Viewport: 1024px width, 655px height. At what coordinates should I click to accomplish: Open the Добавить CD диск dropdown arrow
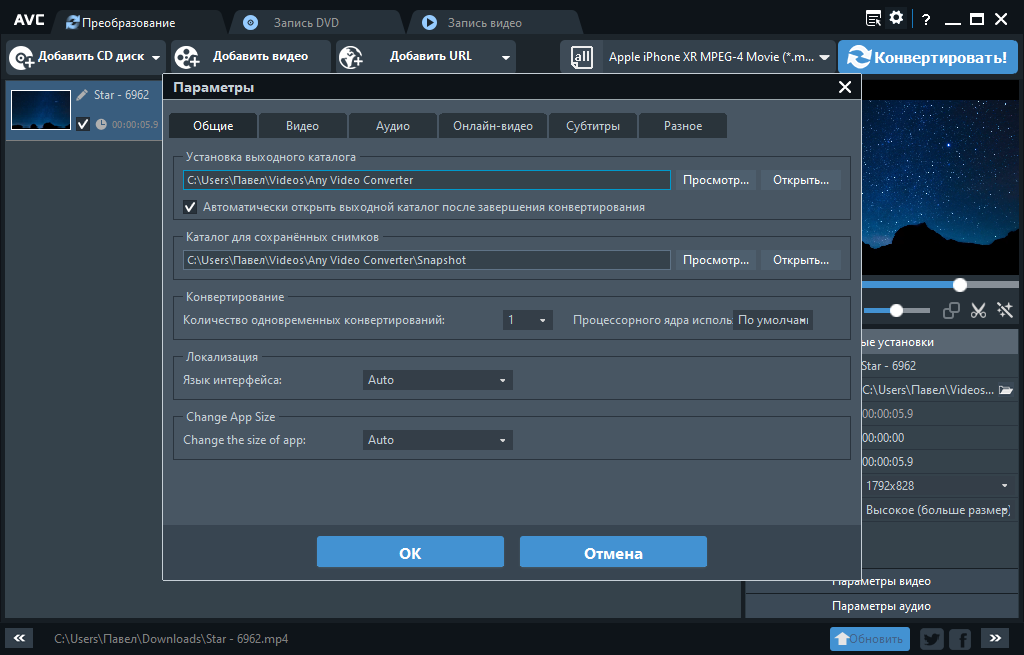point(156,57)
